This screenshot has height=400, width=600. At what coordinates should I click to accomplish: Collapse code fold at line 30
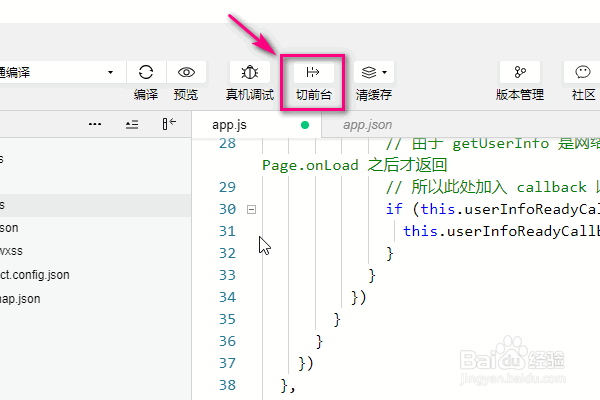click(251, 209)
